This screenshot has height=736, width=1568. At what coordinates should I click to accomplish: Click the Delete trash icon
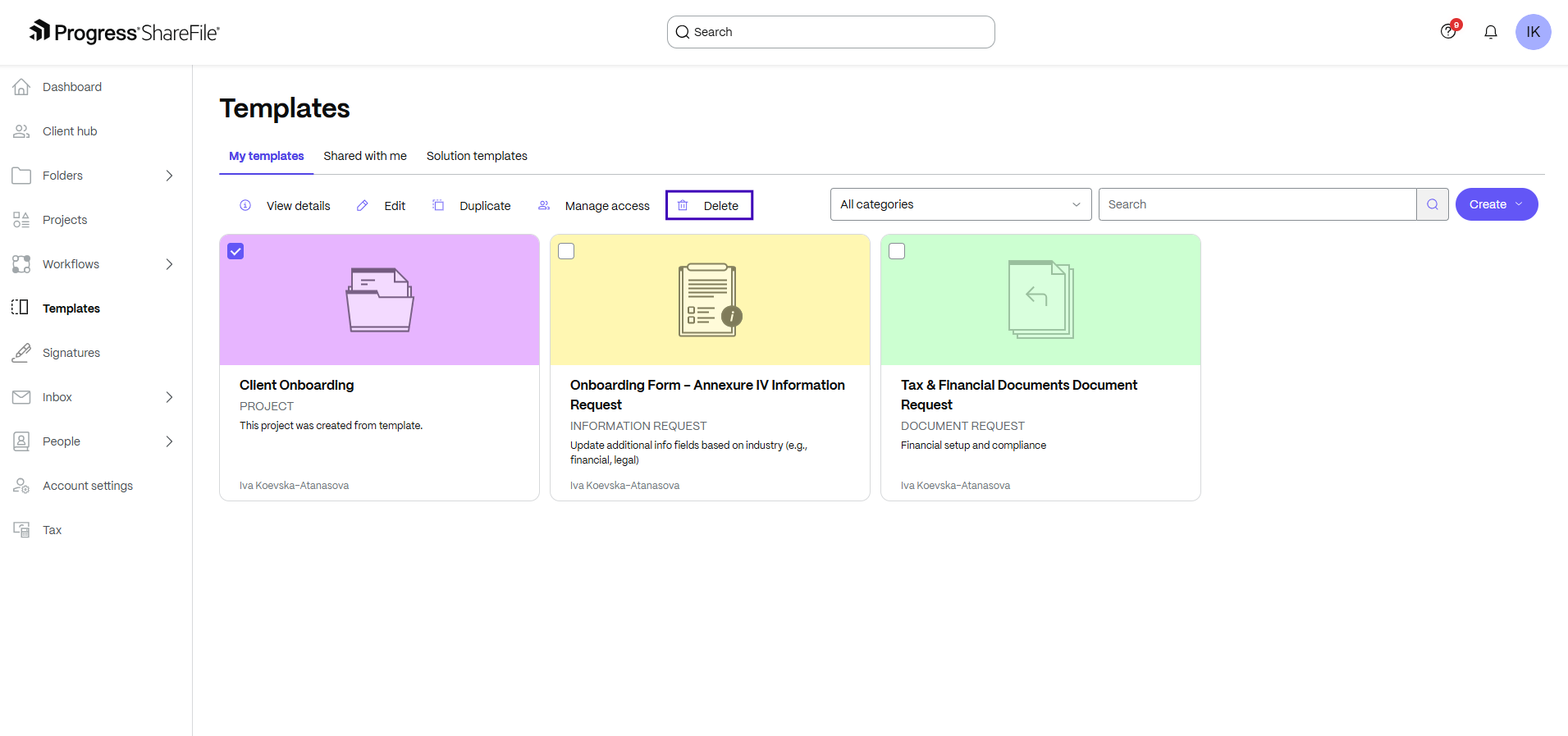coord(683,205)
